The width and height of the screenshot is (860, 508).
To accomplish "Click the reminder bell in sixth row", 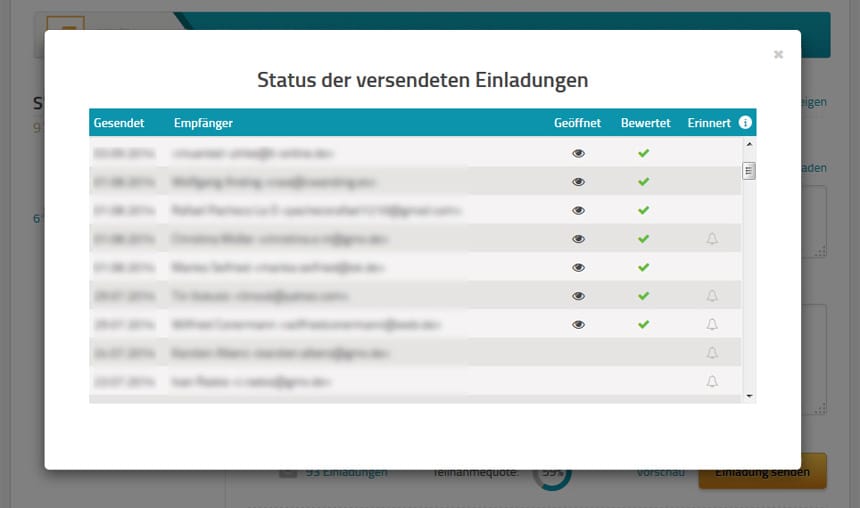I will [x=712, y=296].
